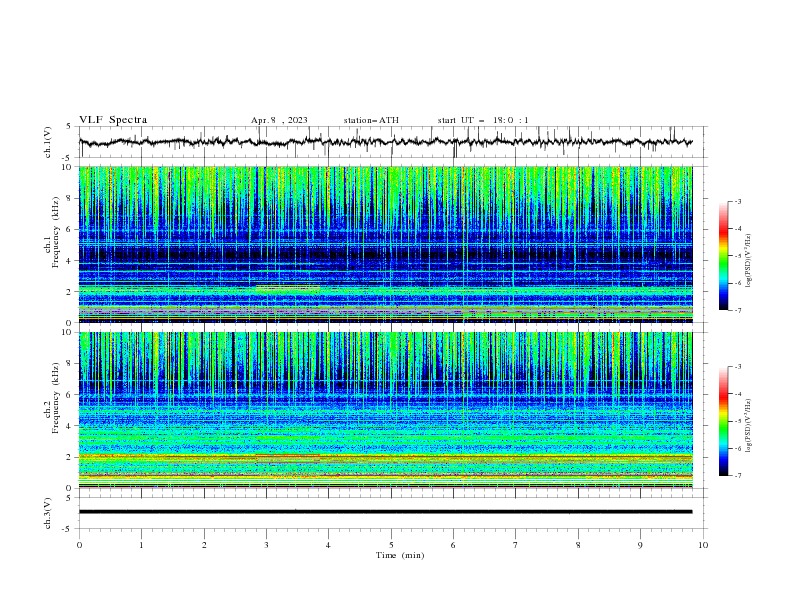Click the ch.2 colorbar "log(PSD)(V²/Hz)" label
The width and height of the screenshot is (792, 612).
[749, 426]
